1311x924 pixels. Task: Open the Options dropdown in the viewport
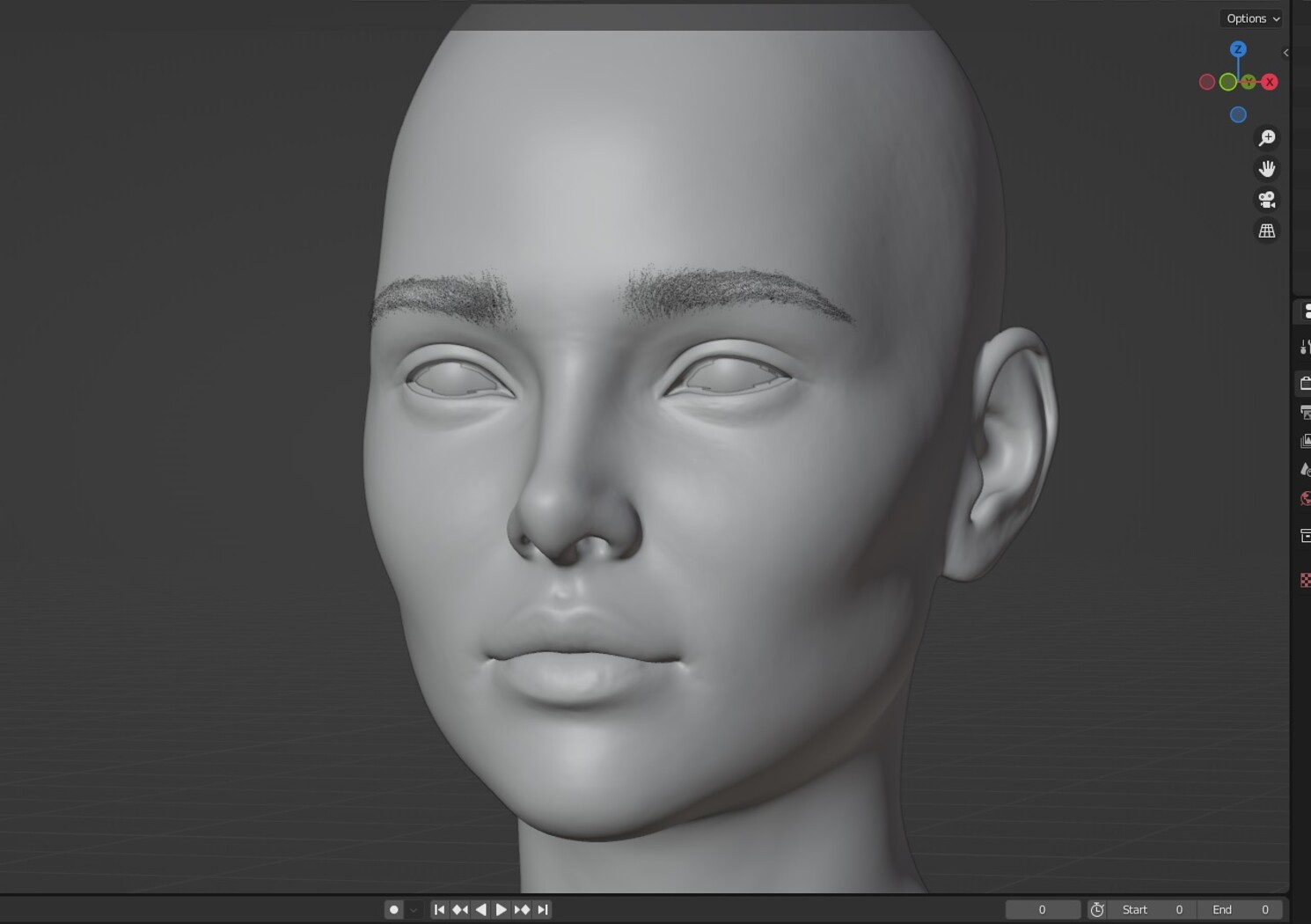coord(1252,18)
